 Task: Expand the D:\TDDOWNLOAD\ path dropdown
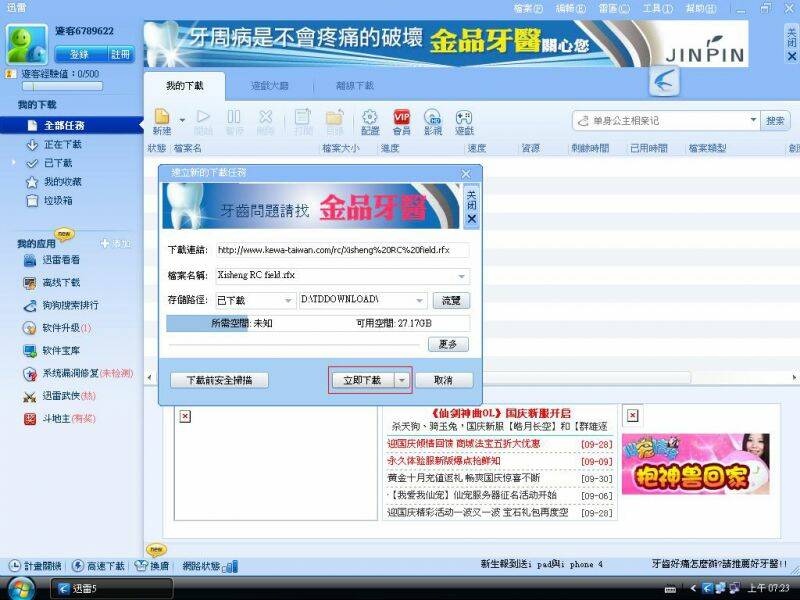421,300
